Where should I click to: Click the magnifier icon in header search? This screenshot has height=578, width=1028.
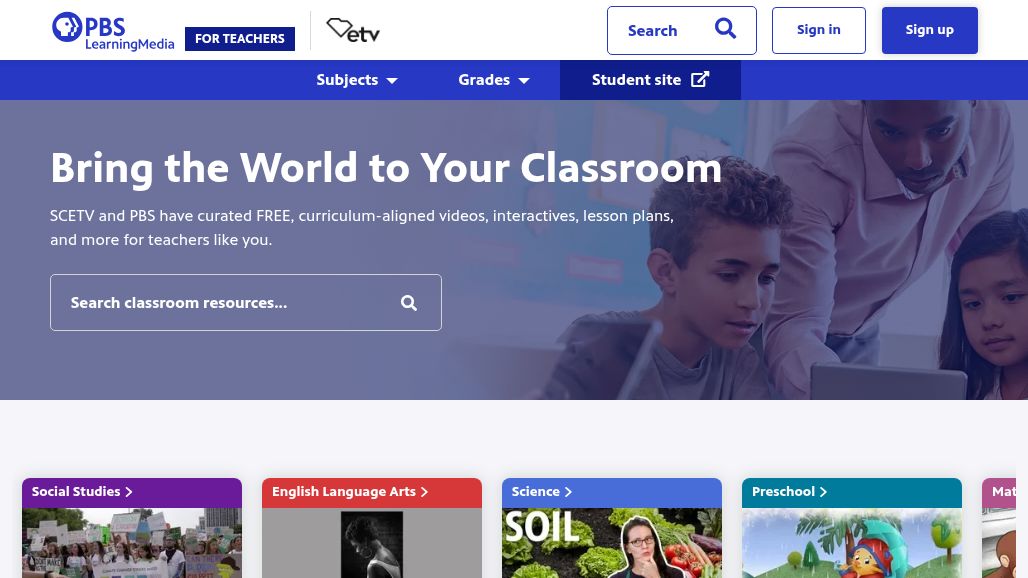[x=725, y=29]
